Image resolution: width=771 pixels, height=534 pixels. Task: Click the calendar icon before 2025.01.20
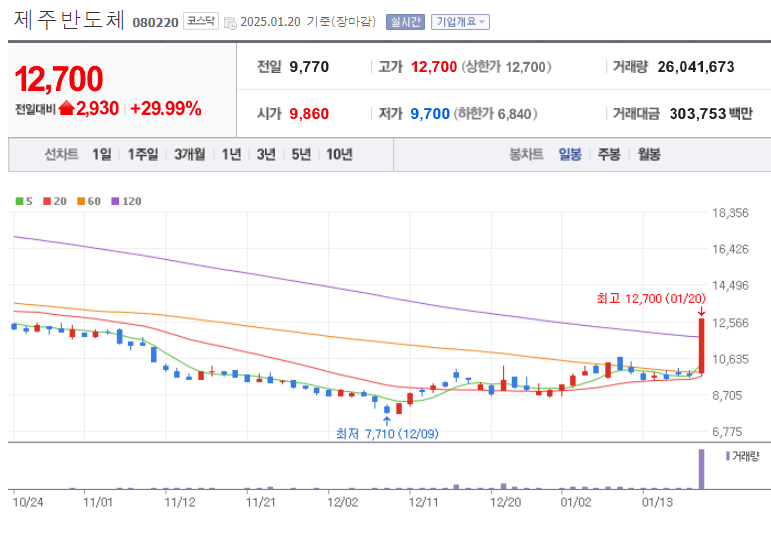pos(230,23)
